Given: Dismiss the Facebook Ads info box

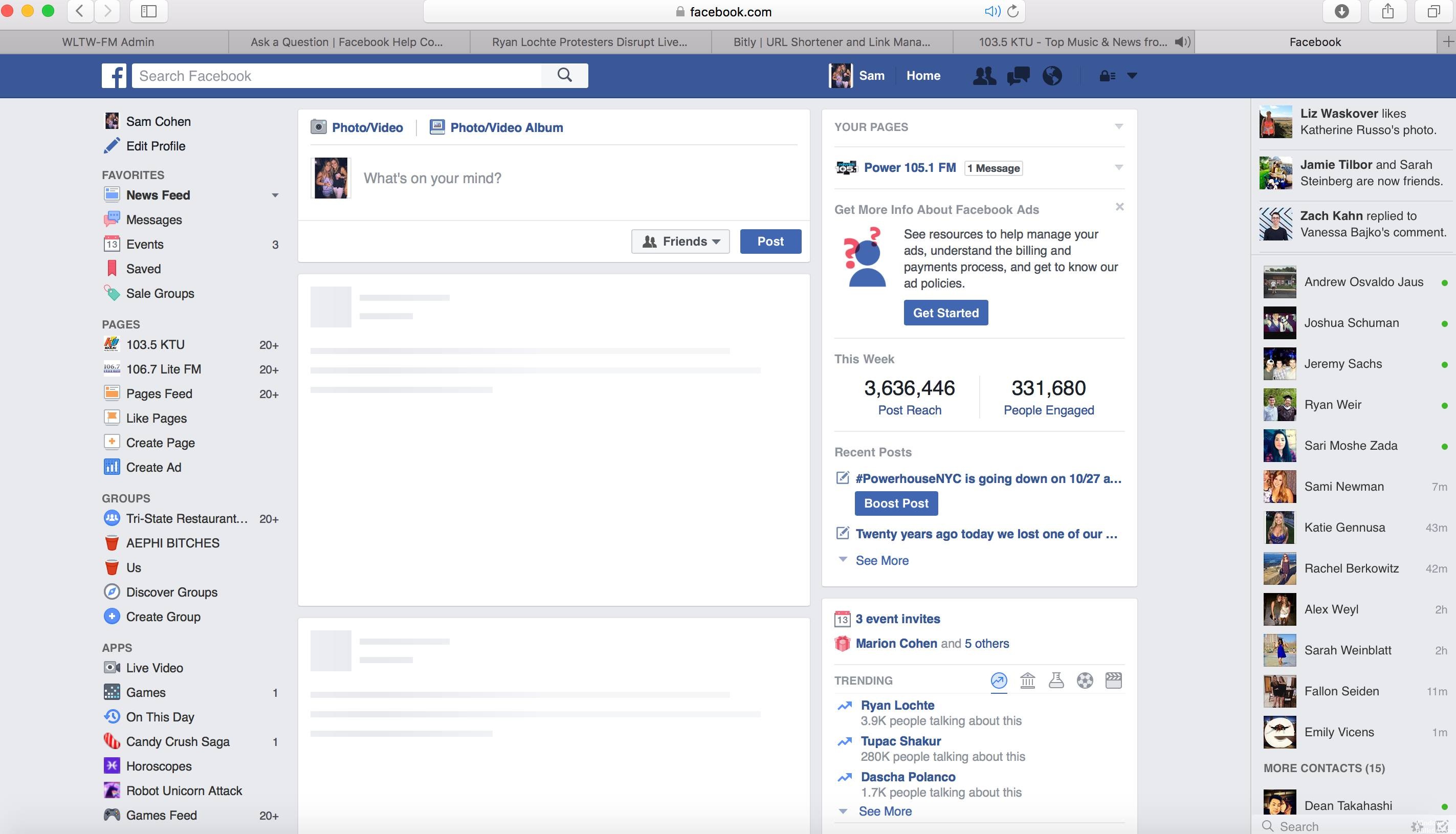Looking at the screenshot, I should (x=1119, y=207).
